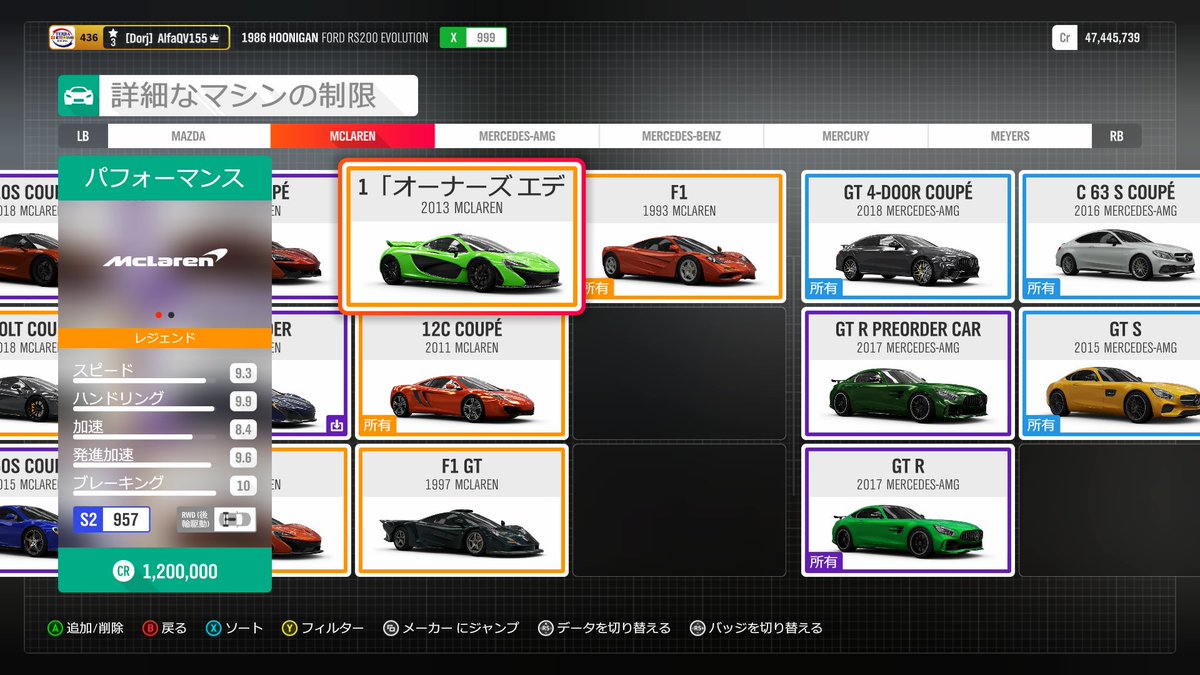Select the GT R Preorder Car card
1200x675 pixels.
point(907,373)
